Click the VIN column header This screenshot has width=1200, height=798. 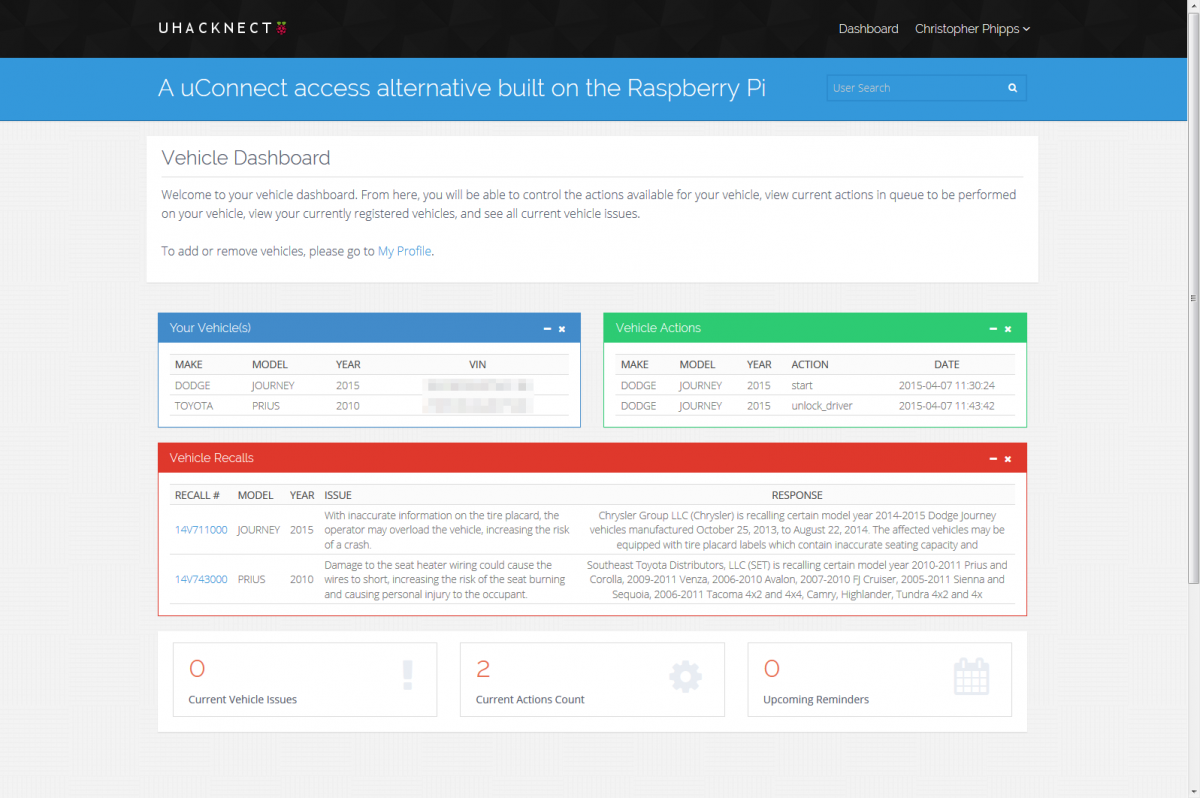click(477, 364)
